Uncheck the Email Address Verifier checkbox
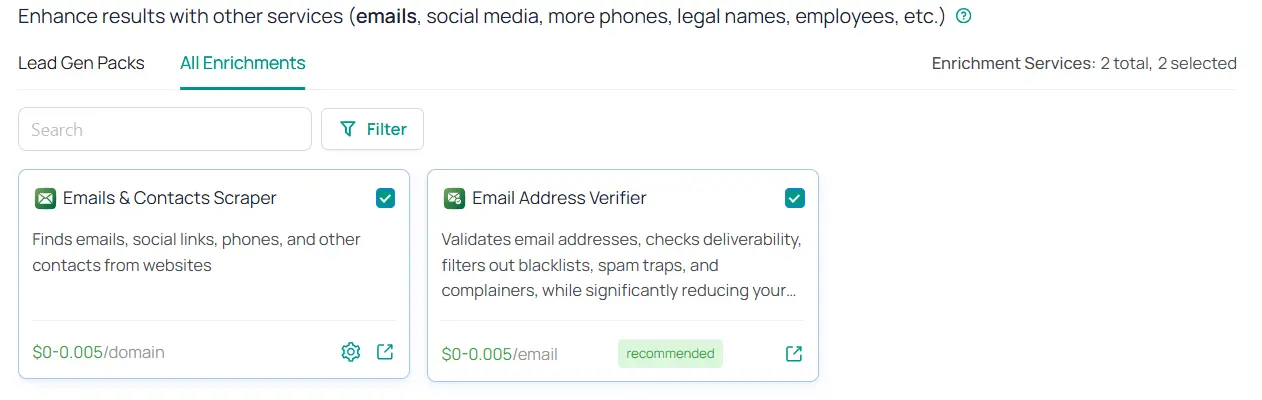 [x=795, y=198]
